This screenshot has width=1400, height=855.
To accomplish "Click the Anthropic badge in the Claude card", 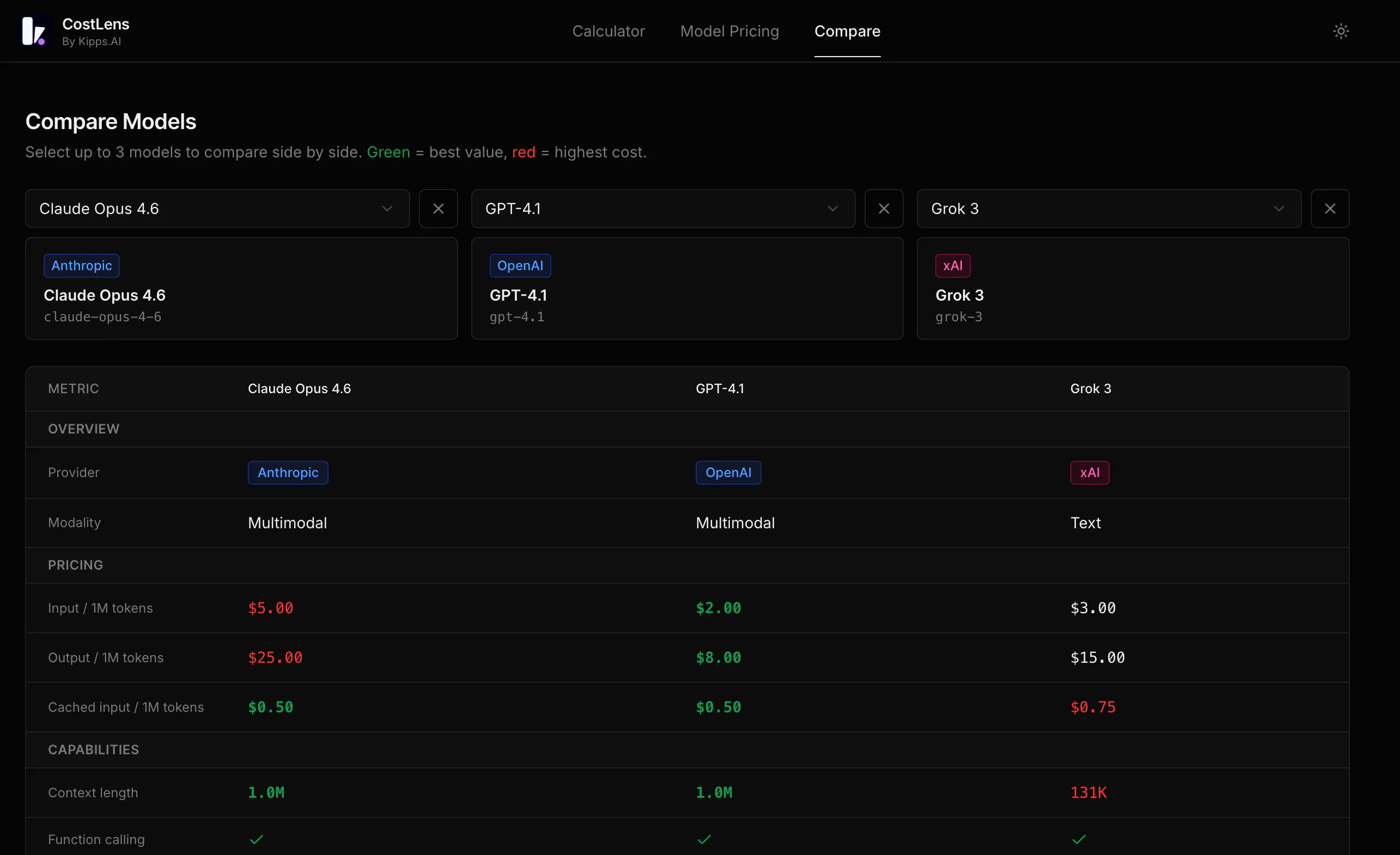I will tap(81, 265).
